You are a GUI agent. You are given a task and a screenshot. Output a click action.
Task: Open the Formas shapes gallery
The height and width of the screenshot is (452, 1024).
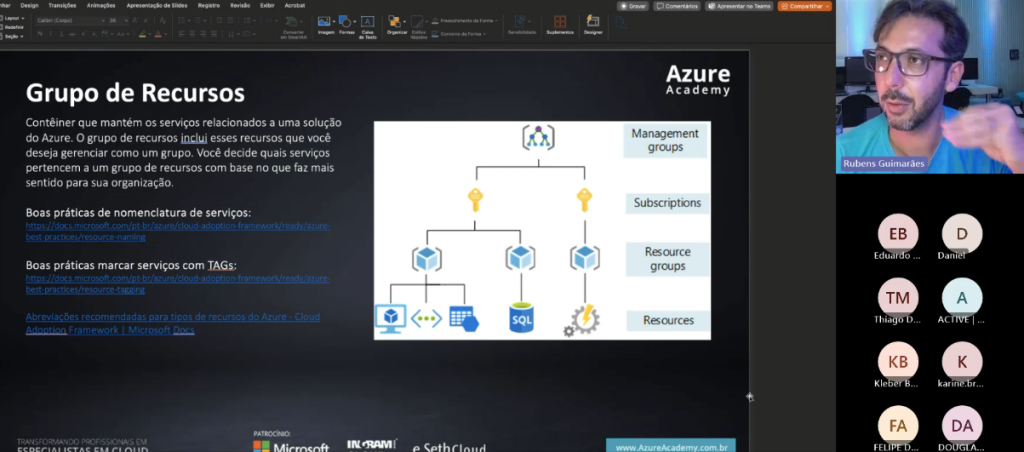point(346,23)
